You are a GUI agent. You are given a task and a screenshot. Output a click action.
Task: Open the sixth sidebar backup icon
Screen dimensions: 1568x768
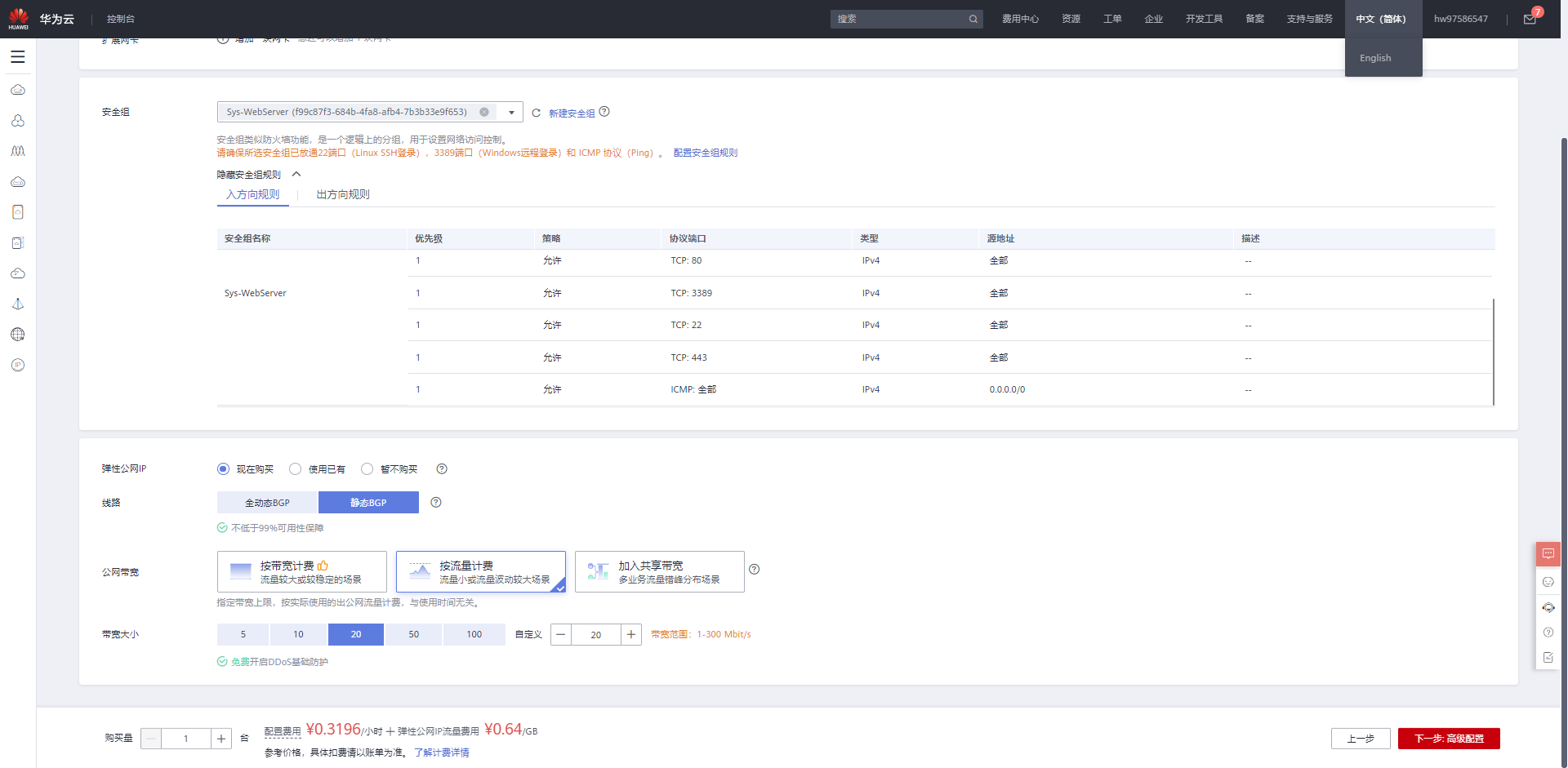18,243
